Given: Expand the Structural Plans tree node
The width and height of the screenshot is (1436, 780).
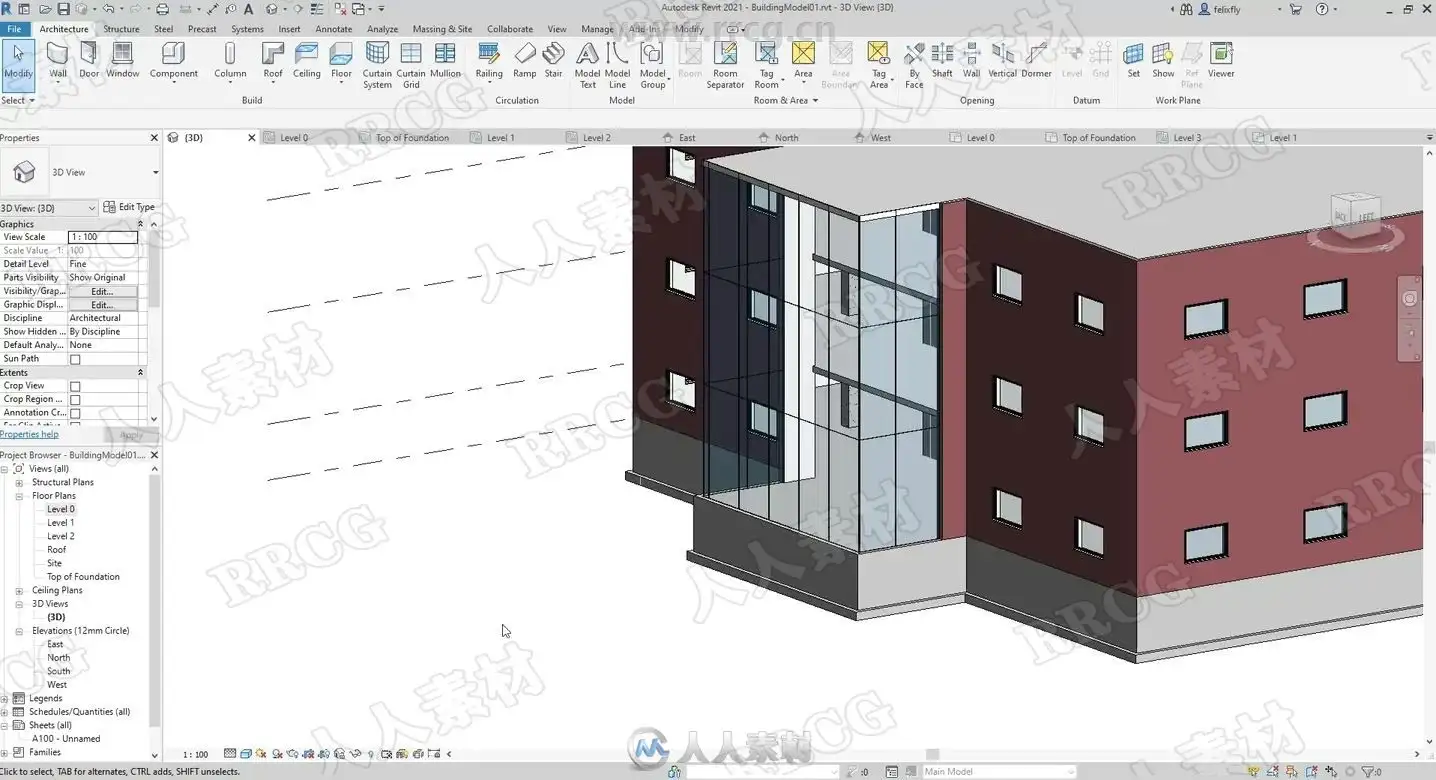Looking at the screenshot, I should click(x=19, y=482).
